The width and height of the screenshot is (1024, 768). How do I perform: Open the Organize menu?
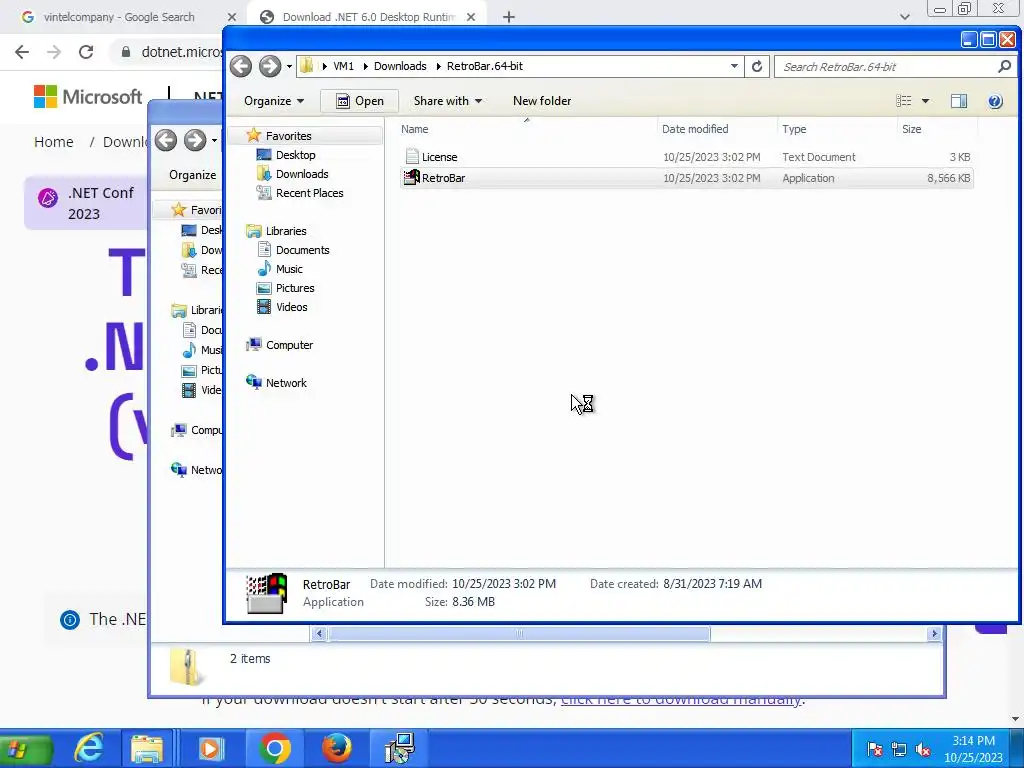tap(274, 101)
